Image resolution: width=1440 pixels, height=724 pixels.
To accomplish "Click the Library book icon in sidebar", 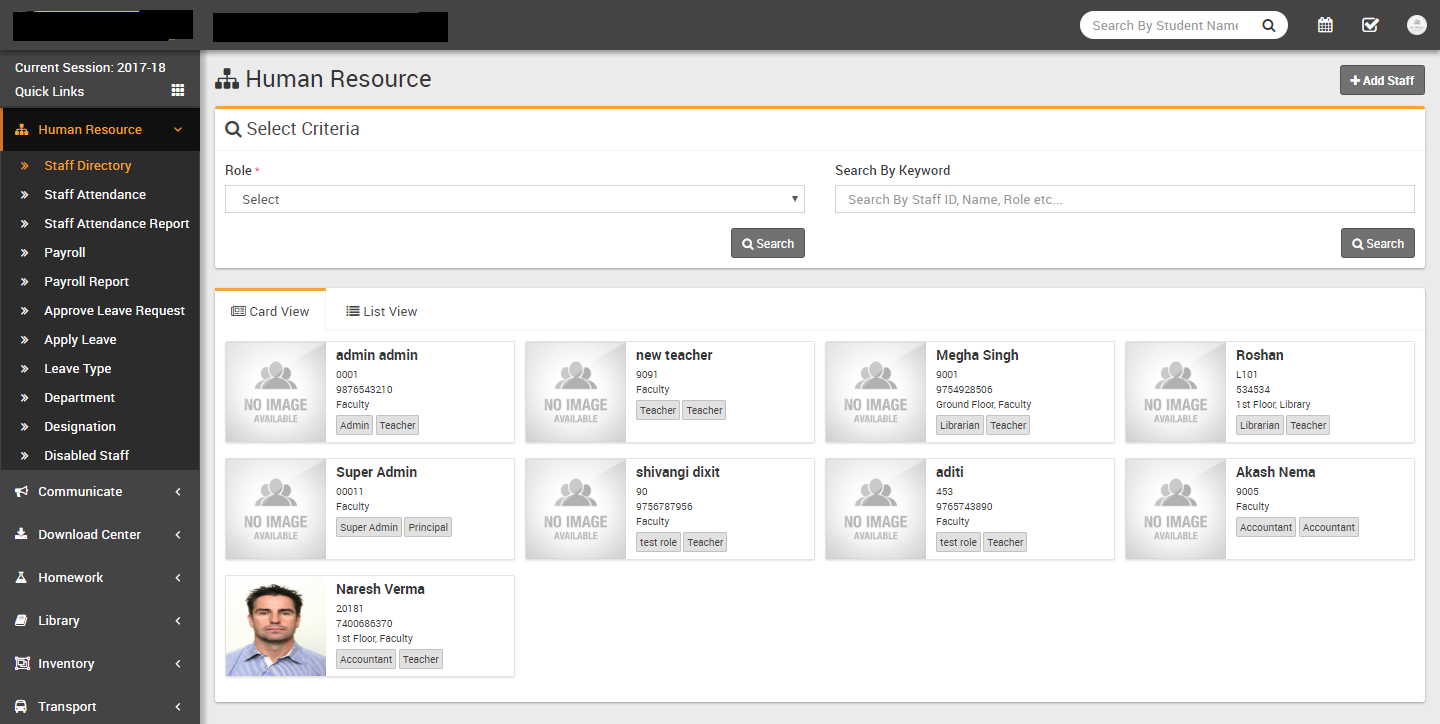I will 21,620.
